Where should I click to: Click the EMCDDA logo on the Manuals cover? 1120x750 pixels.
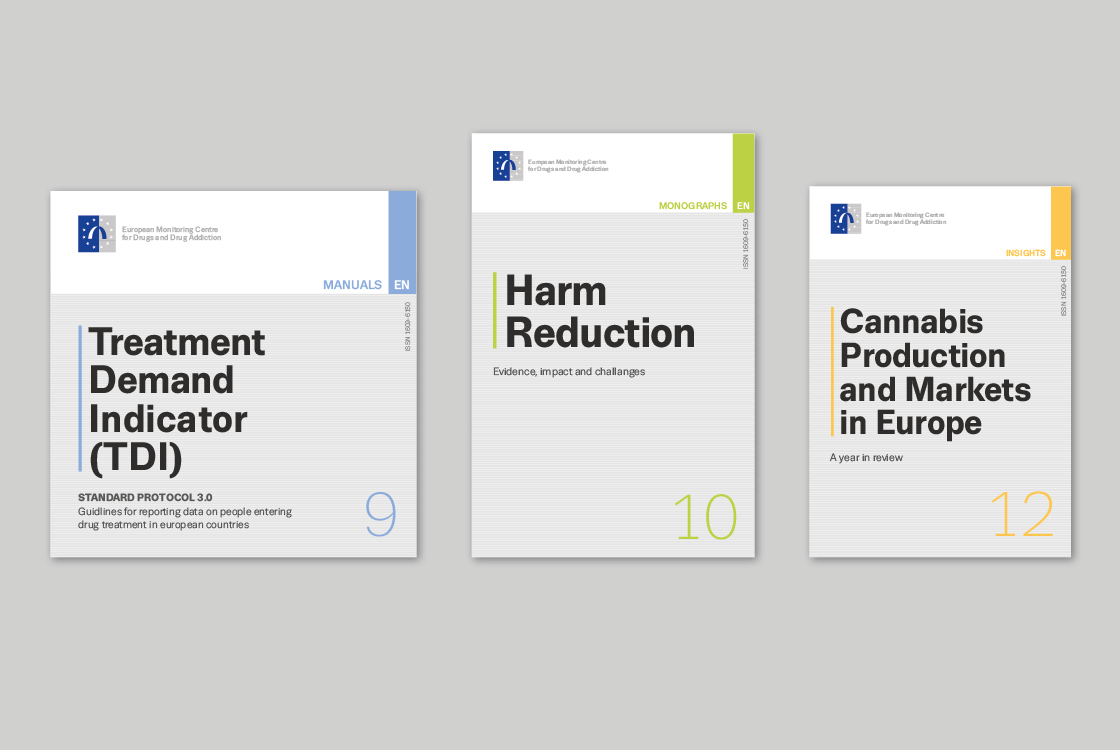pos(97,234)
